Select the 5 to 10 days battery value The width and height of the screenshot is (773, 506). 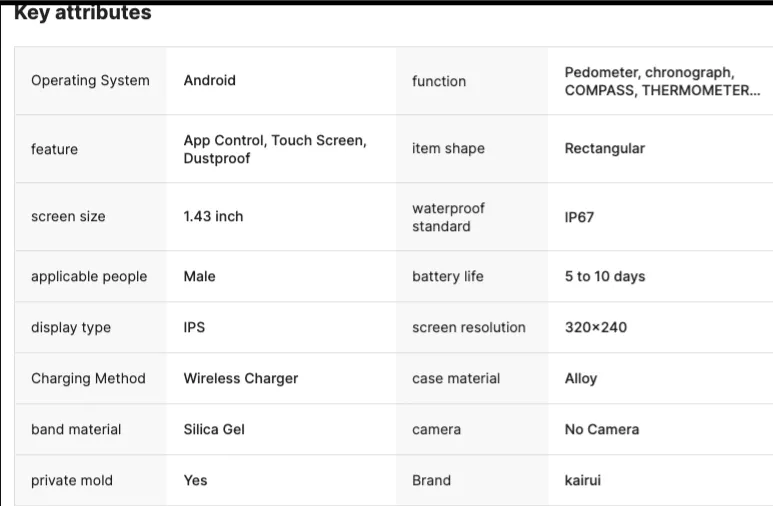click(x=605, y=277)
